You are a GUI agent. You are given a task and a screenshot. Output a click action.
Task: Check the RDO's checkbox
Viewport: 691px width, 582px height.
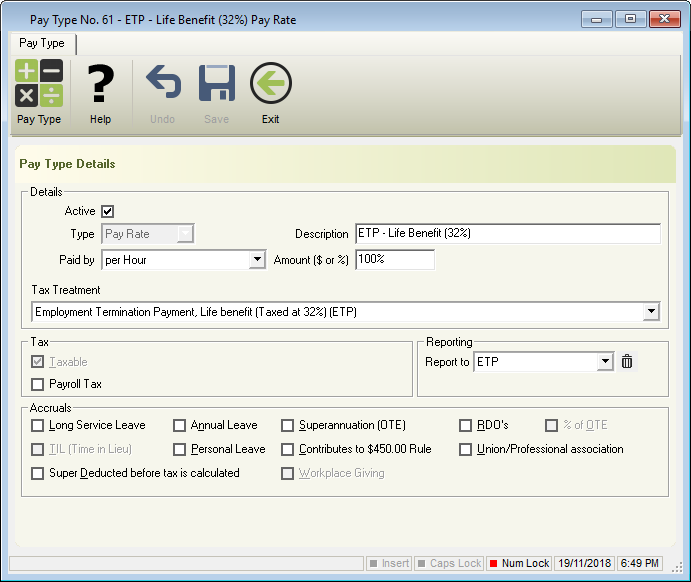click(465, 425)
